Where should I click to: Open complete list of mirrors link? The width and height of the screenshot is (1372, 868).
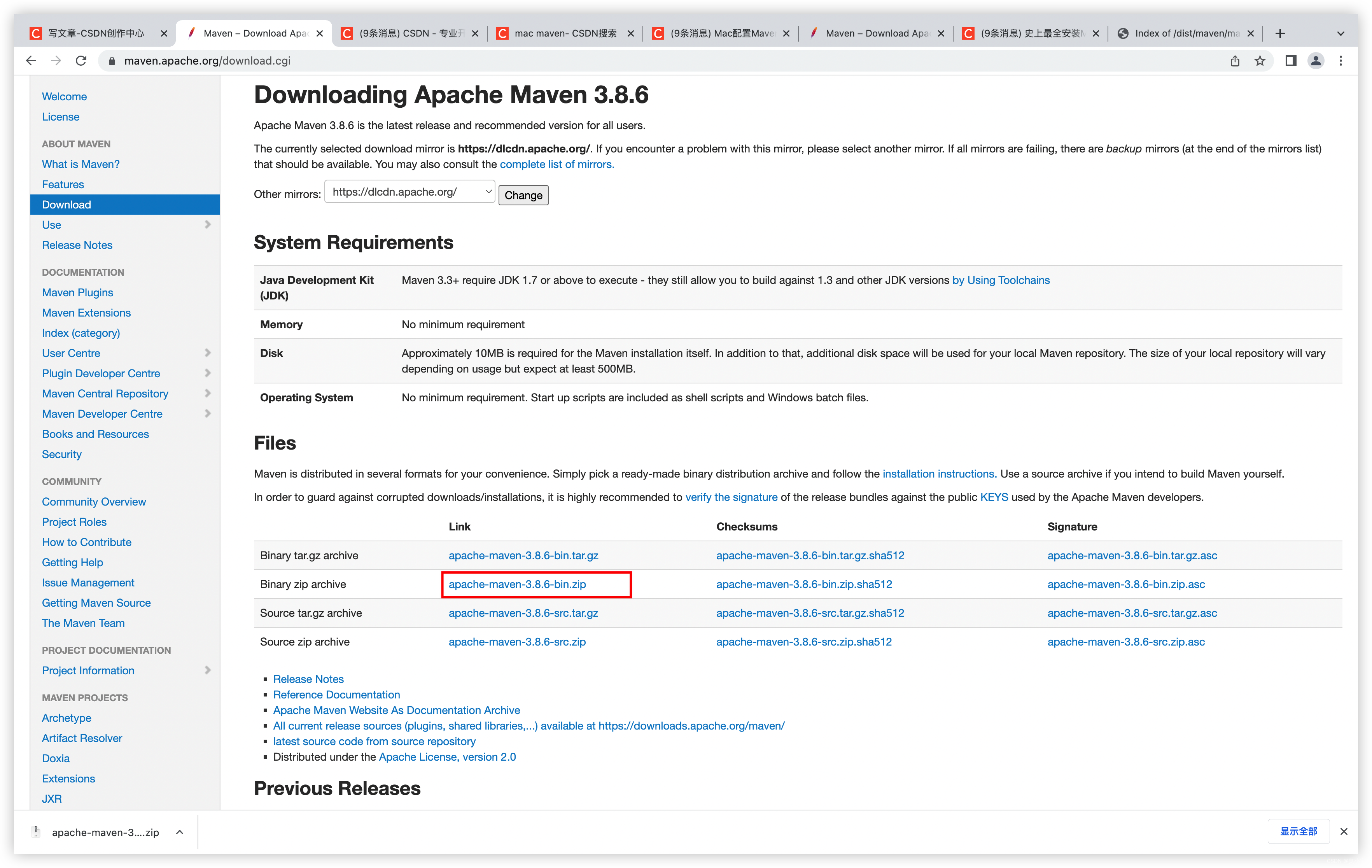pyautogui.click(x=556, y=164)
